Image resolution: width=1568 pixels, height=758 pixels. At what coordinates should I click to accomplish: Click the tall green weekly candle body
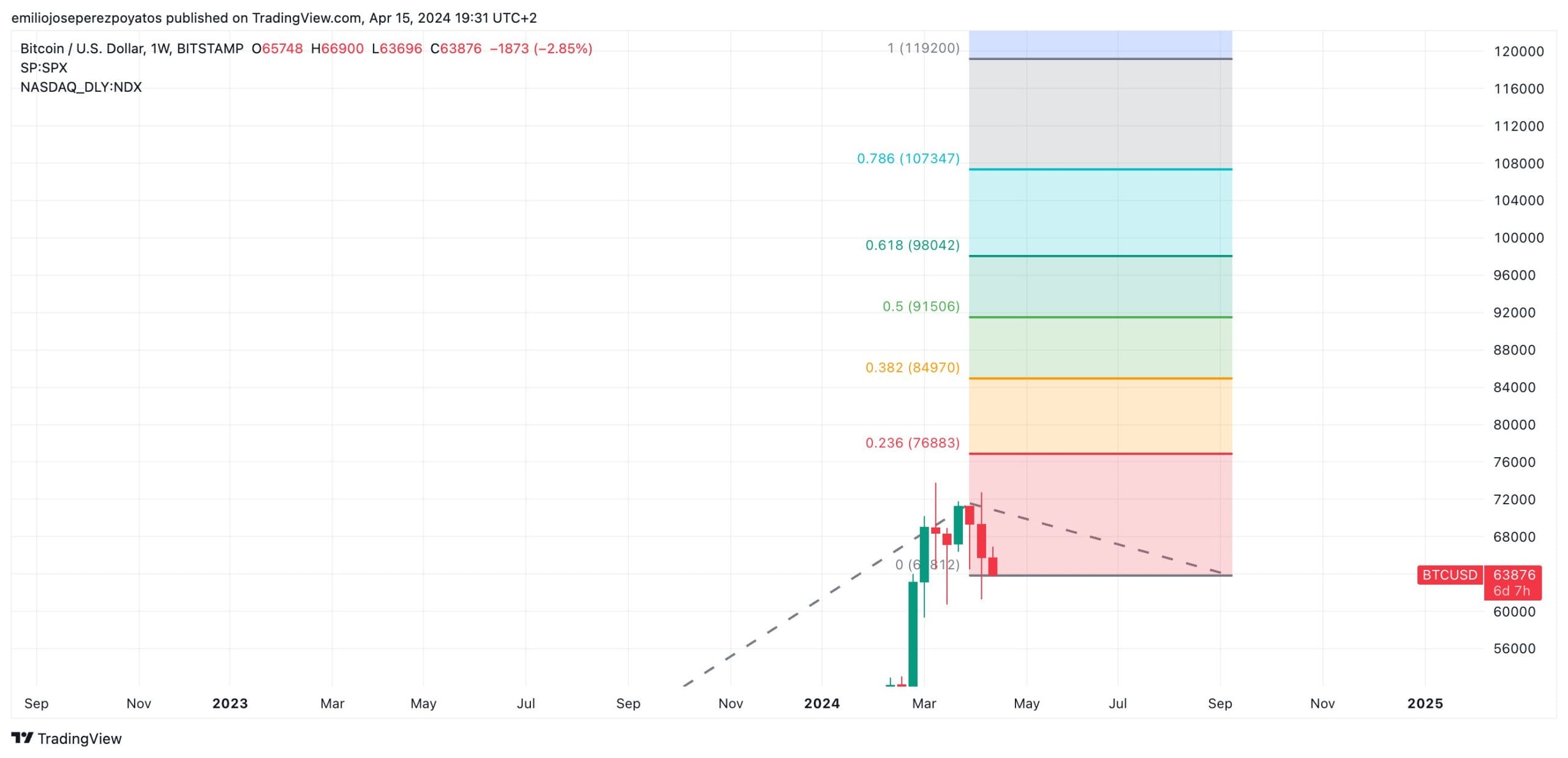pos(913,631)
